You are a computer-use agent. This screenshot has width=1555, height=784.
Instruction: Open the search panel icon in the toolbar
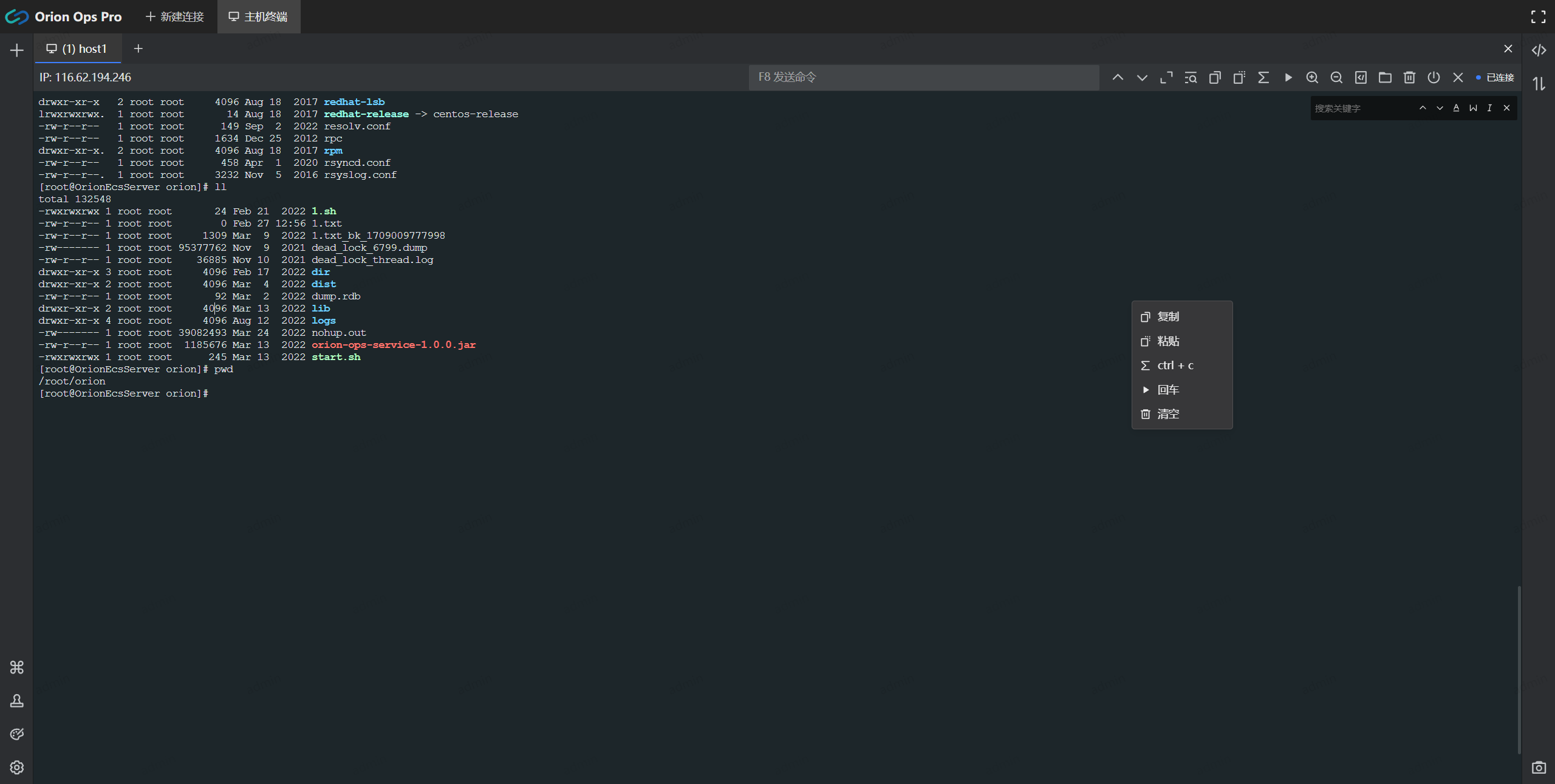pyautogui.click(x=1191, y=77)
